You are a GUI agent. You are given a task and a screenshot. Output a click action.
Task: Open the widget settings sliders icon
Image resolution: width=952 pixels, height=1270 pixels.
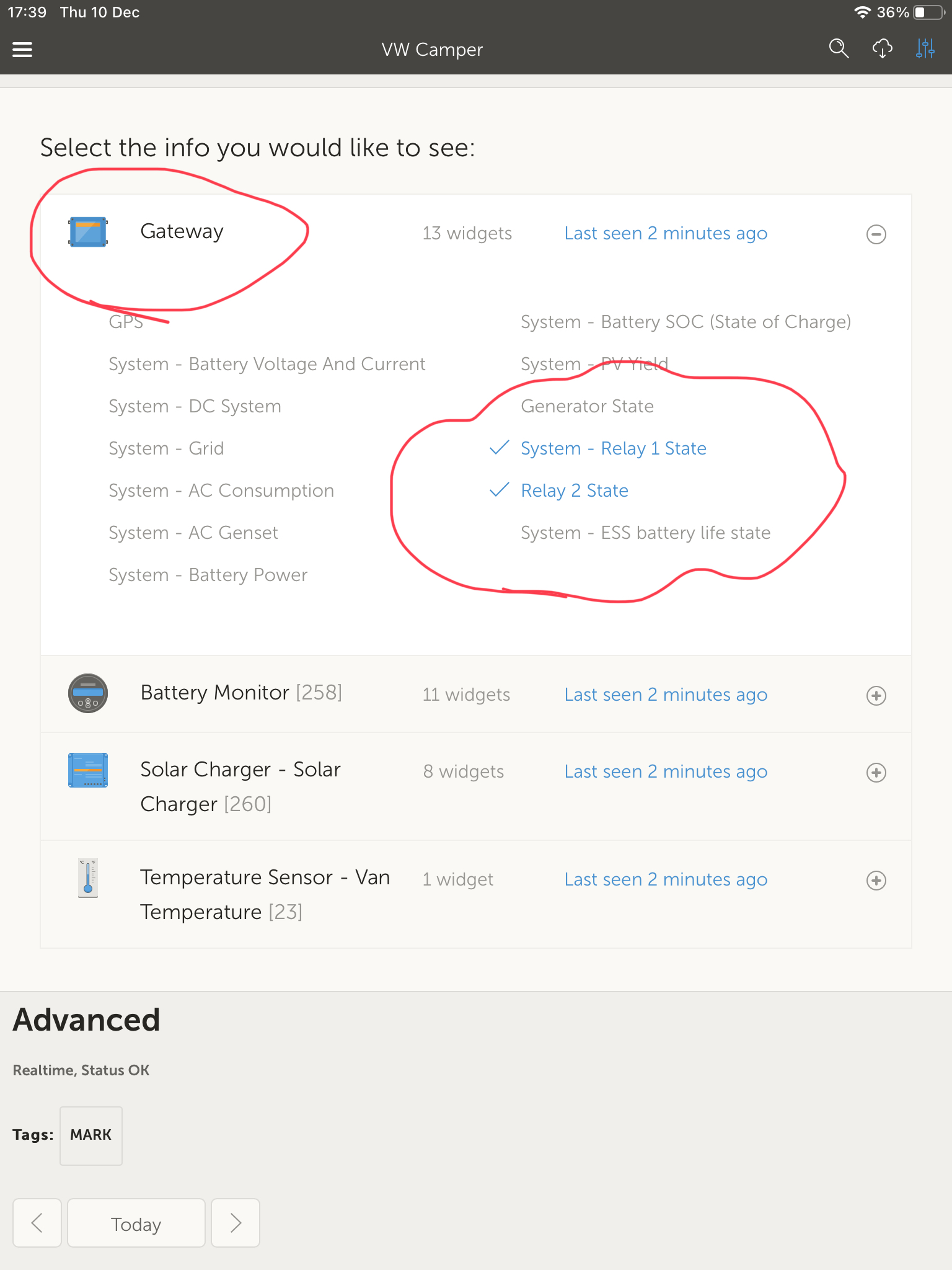(925, 48)
